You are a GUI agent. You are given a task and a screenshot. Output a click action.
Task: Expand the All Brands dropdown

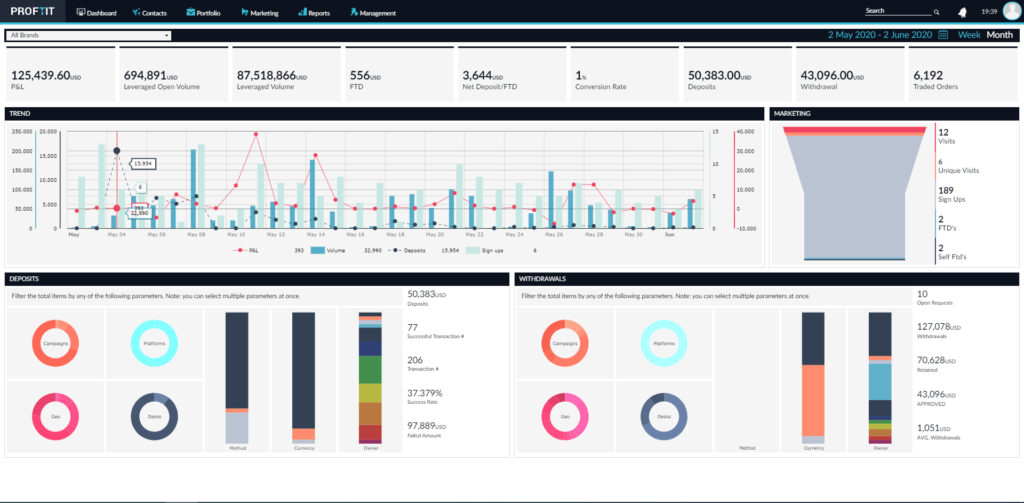(x=88, y=35)
